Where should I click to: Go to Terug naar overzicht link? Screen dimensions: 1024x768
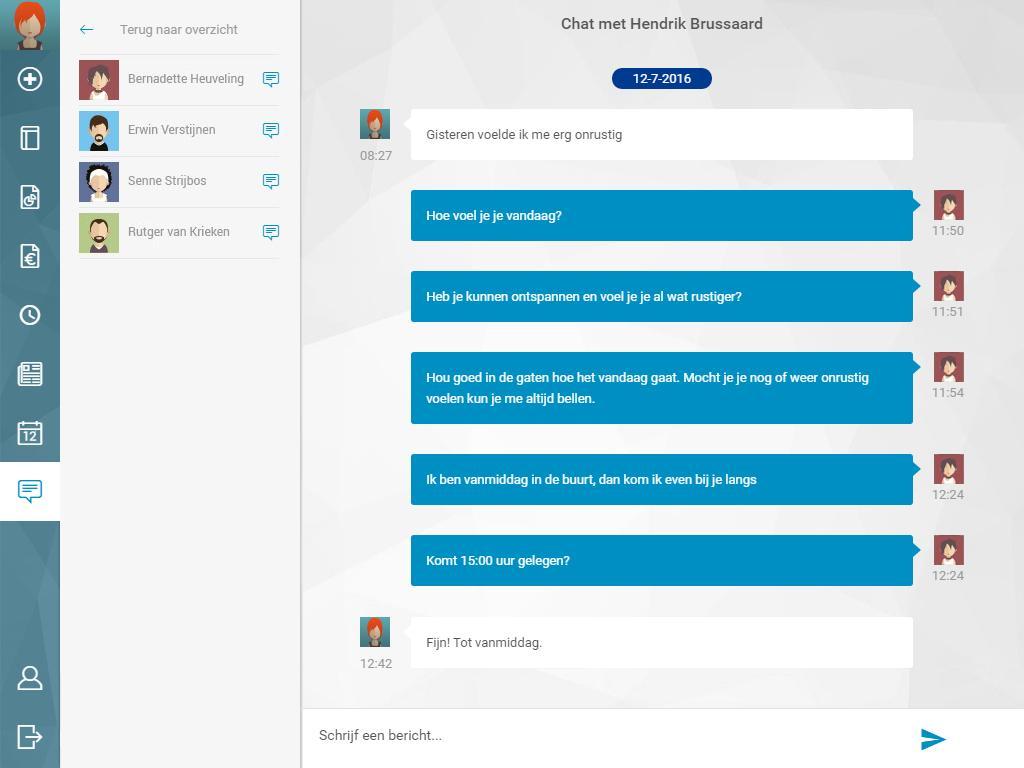click(x=178, y=29)
